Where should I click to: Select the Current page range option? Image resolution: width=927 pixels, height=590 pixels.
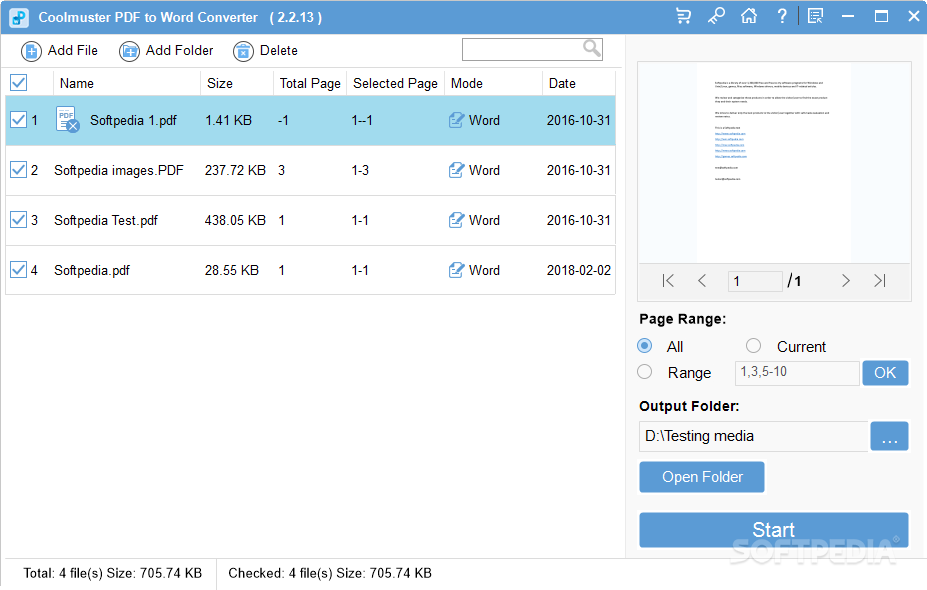click(x=753, y=346)
